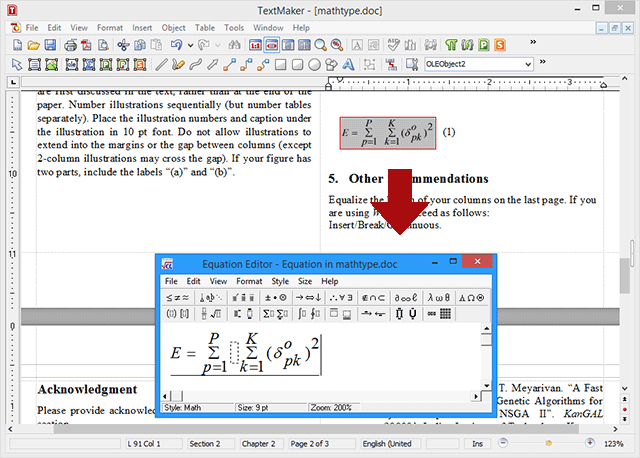This screenshot has width=640, height=458.
Task: Select the arrow line drawing tool
Action: pyautogui.click(x=212, y=64)
